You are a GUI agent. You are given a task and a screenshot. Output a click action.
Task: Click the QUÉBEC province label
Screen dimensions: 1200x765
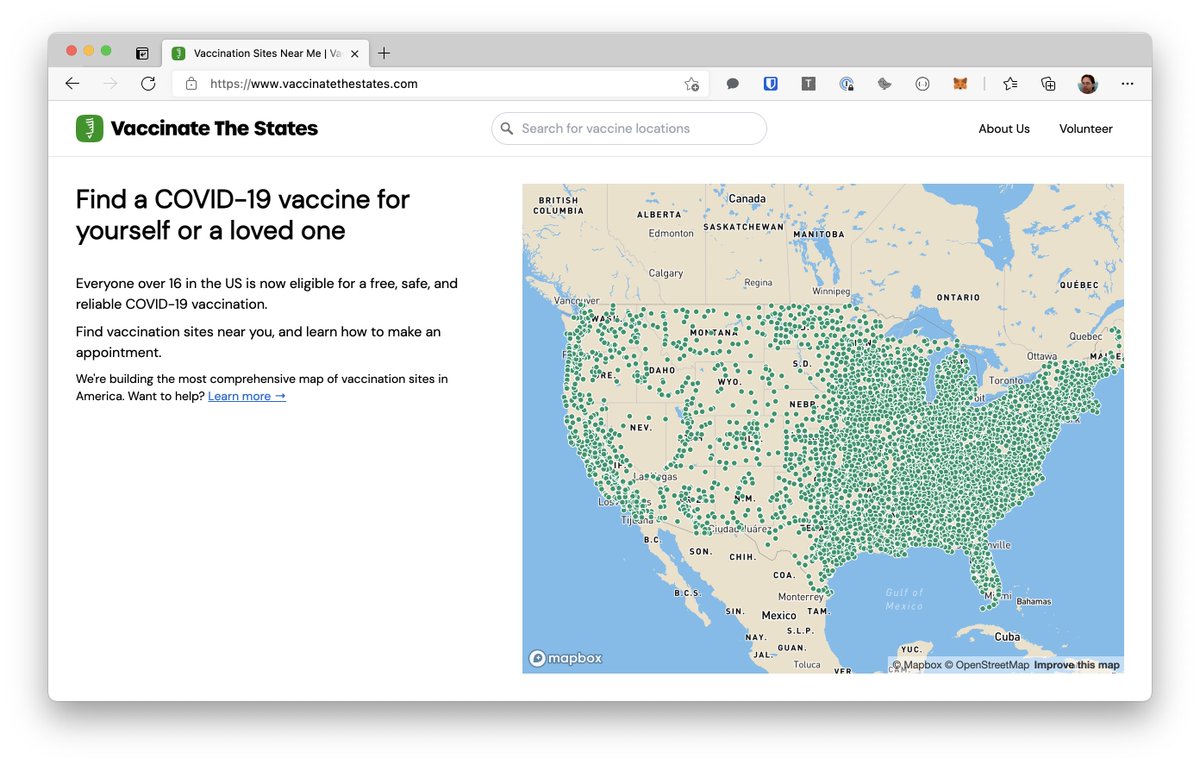click(x=1079, y=285)
